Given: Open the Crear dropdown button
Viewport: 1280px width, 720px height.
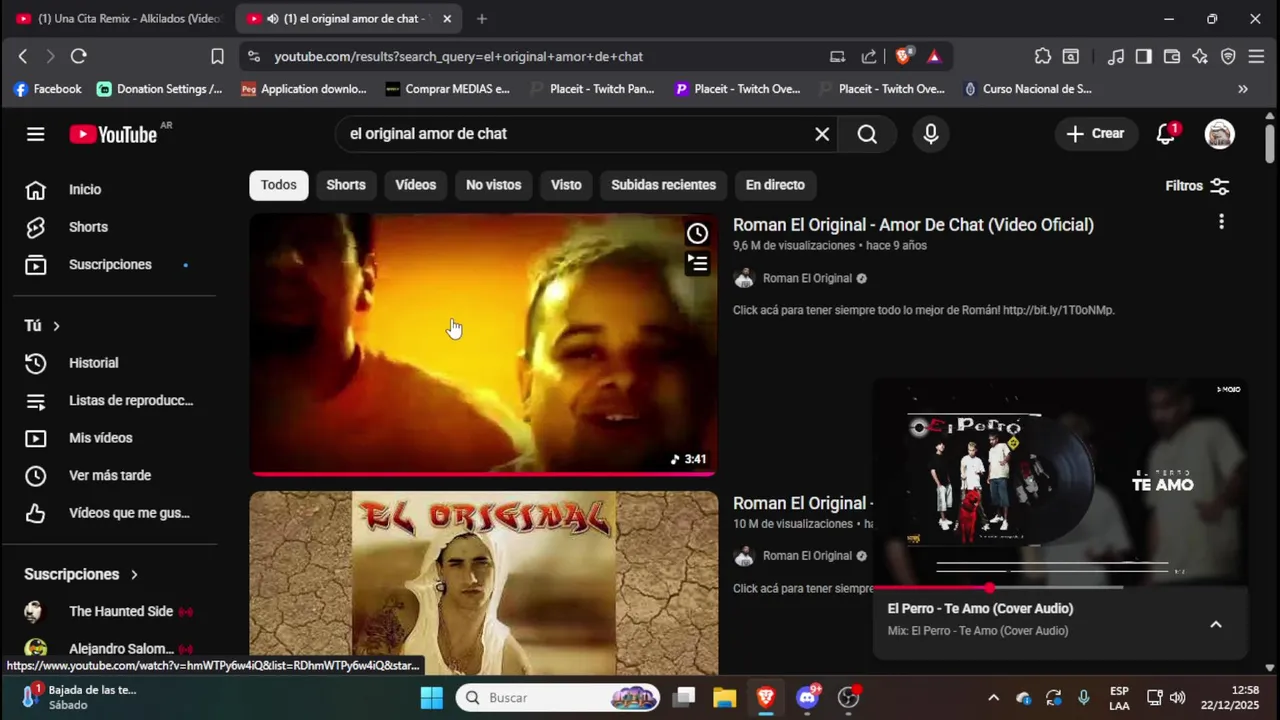Looking at the screenshot, I should (x=1096, y=134).
